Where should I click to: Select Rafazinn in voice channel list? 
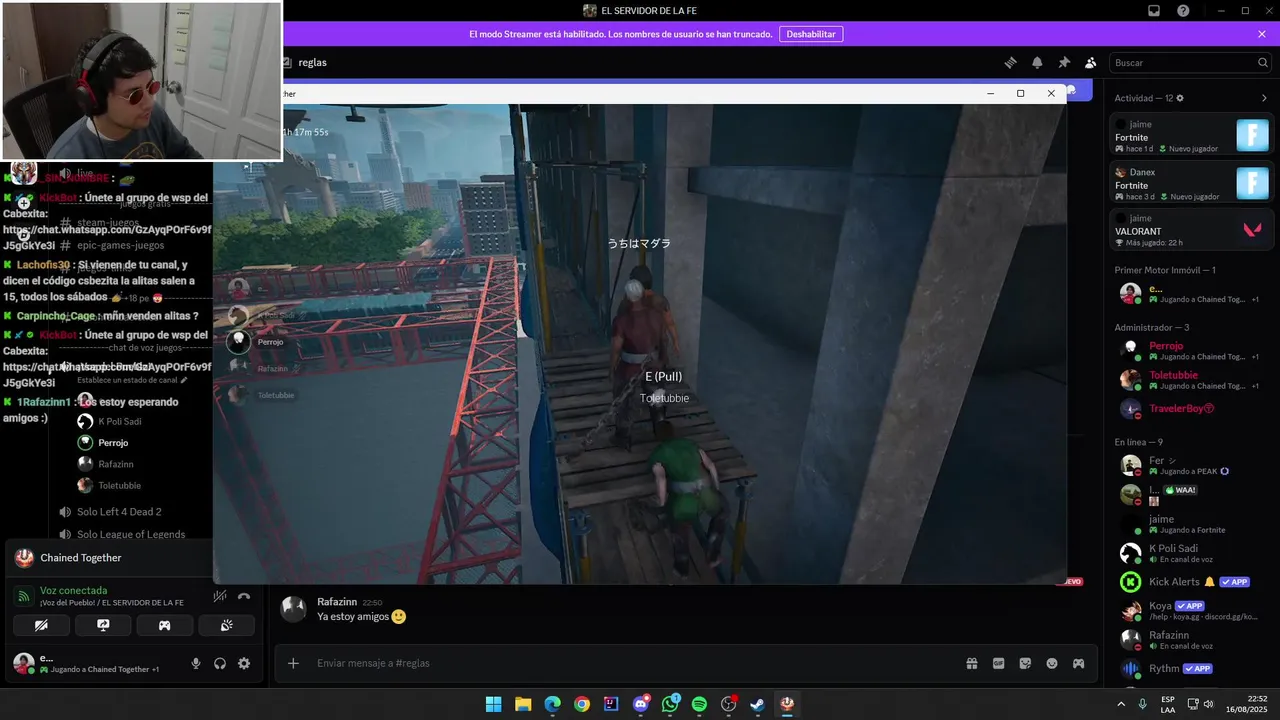(x=115, y=464)
